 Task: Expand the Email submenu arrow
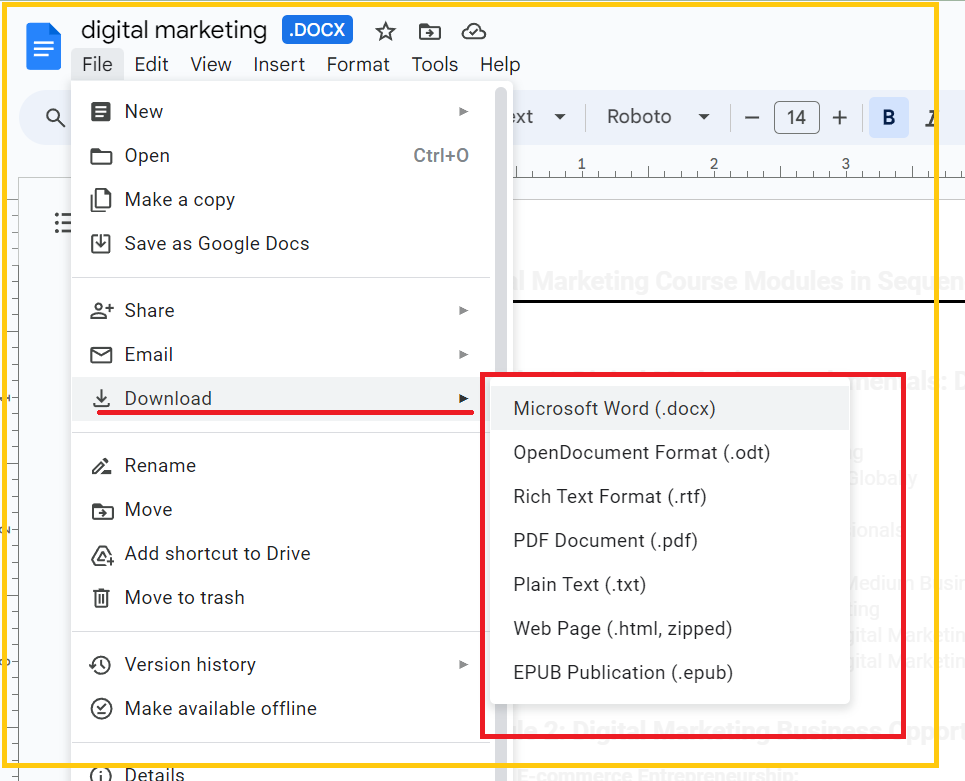(463, 354)
